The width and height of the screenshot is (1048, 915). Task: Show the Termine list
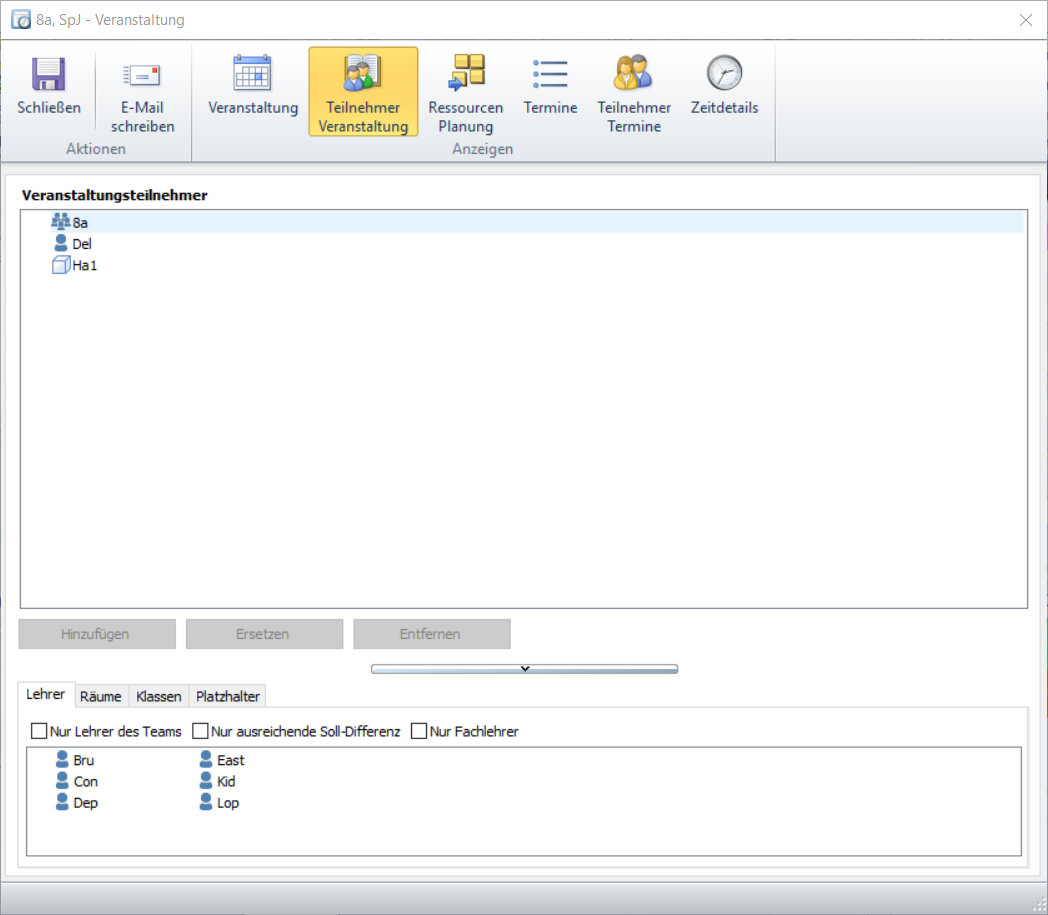click(x=550, y=86)
